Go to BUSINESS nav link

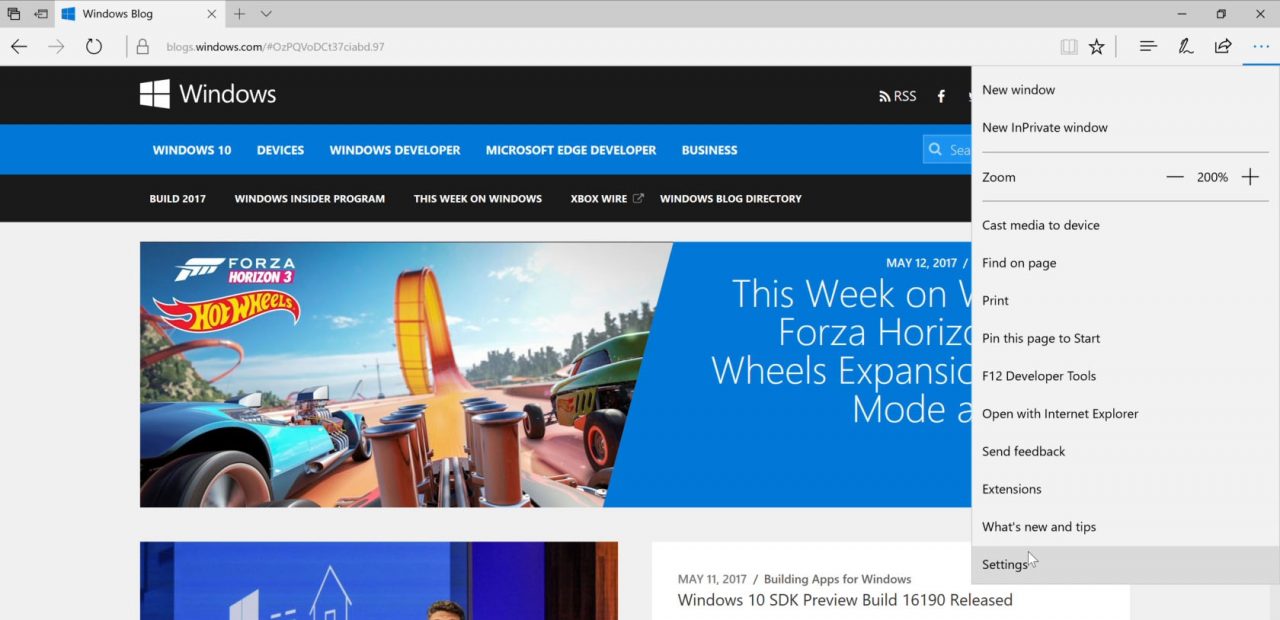tap(709, 150)
